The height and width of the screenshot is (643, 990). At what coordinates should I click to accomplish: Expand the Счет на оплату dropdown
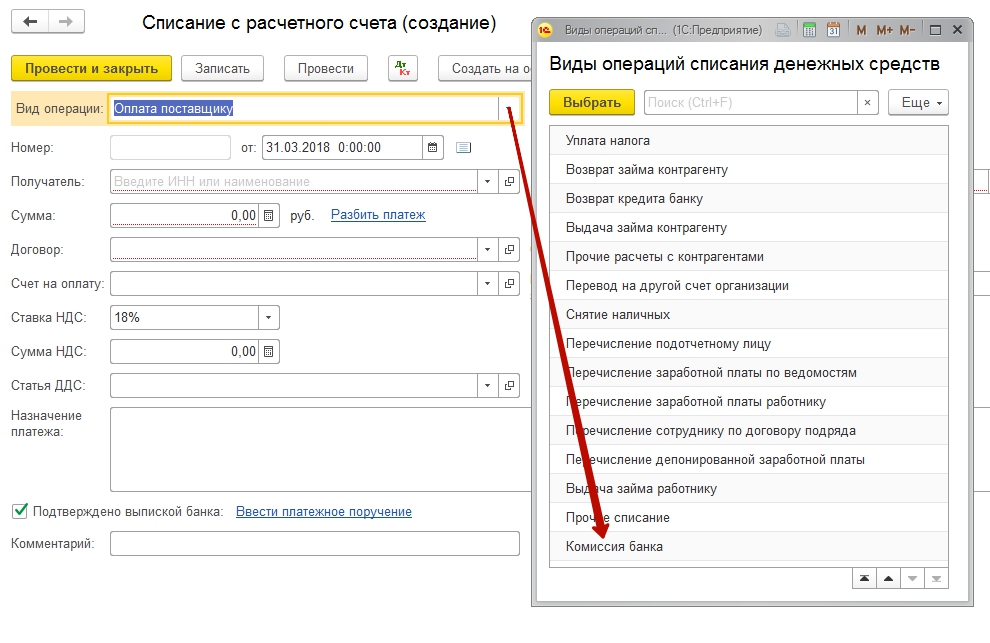click(x=487, y=284)
